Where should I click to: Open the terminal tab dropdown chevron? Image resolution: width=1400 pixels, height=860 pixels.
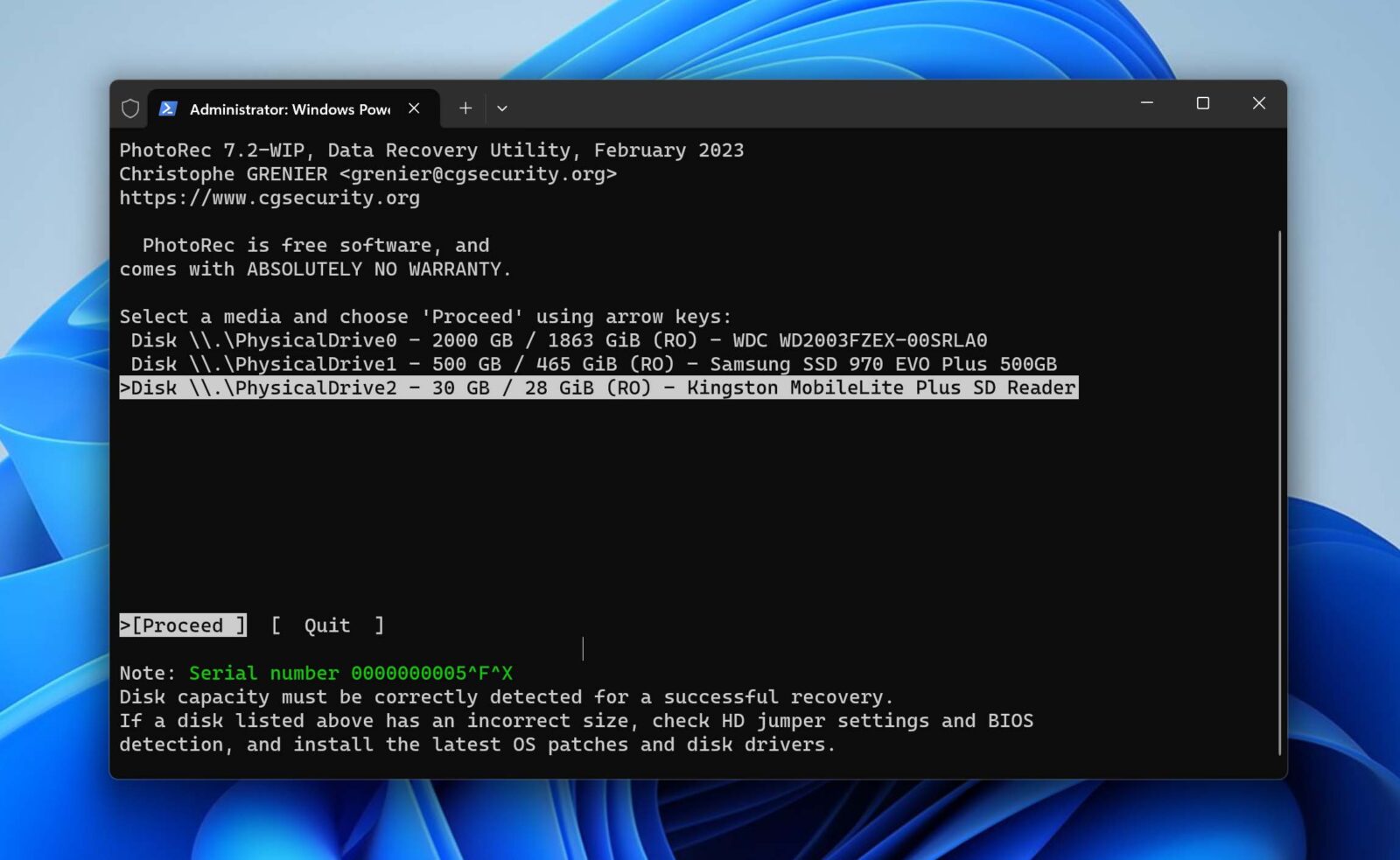click(x=501, y=108)
